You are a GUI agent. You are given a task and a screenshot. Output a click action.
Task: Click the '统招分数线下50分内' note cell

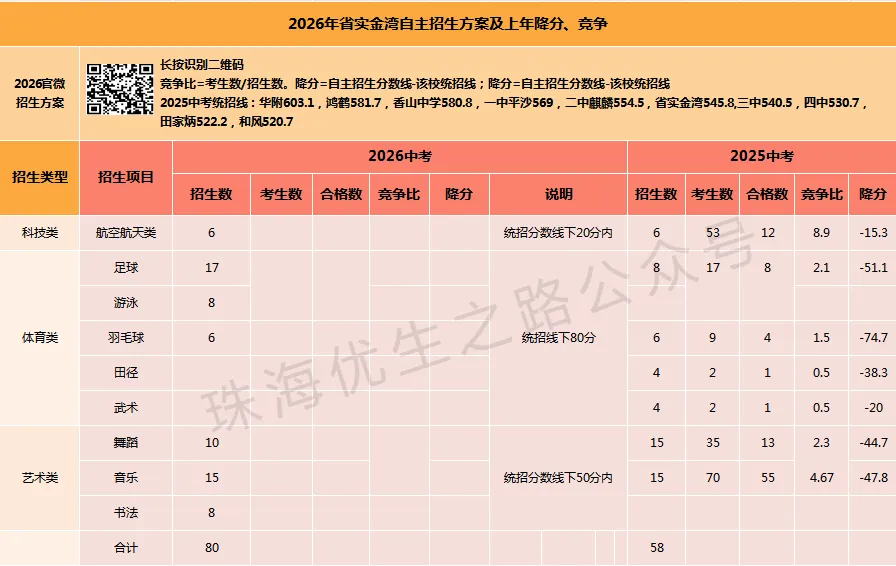(x=558, y=478)
